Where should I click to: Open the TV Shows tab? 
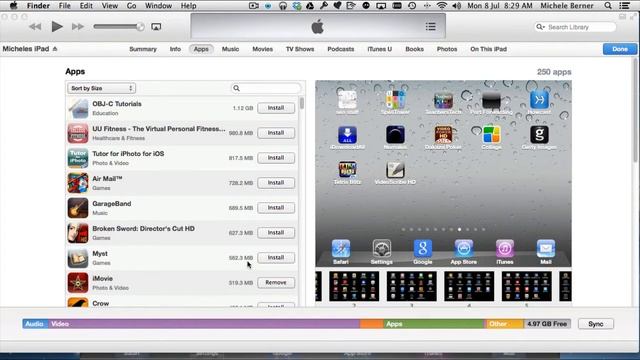(300, 49)
